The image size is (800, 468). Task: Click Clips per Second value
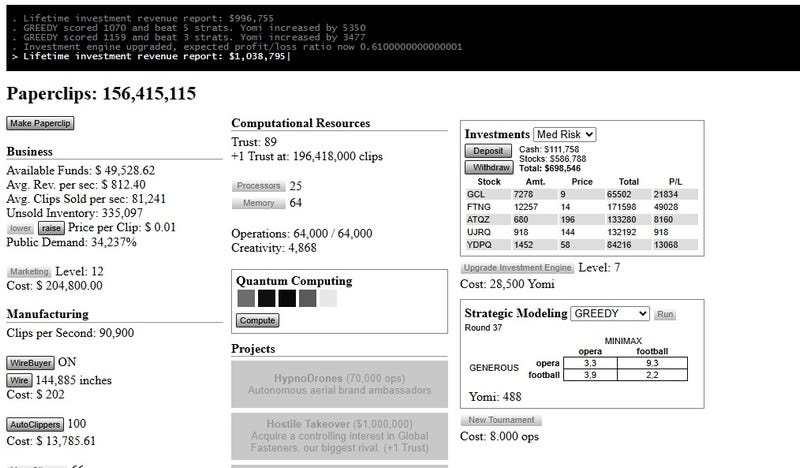coord(70,333)
